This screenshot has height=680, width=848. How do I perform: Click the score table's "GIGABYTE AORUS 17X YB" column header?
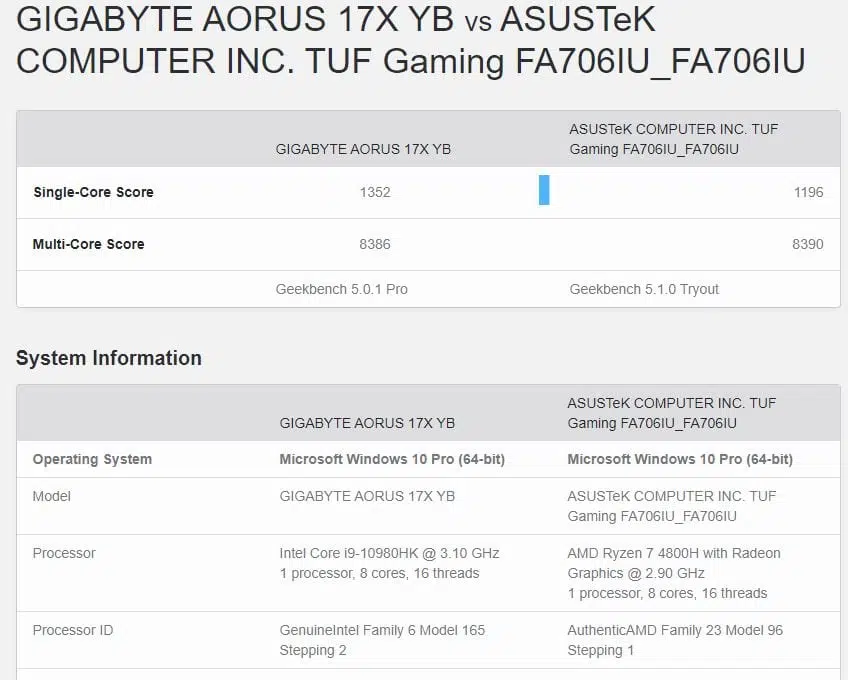363,149
